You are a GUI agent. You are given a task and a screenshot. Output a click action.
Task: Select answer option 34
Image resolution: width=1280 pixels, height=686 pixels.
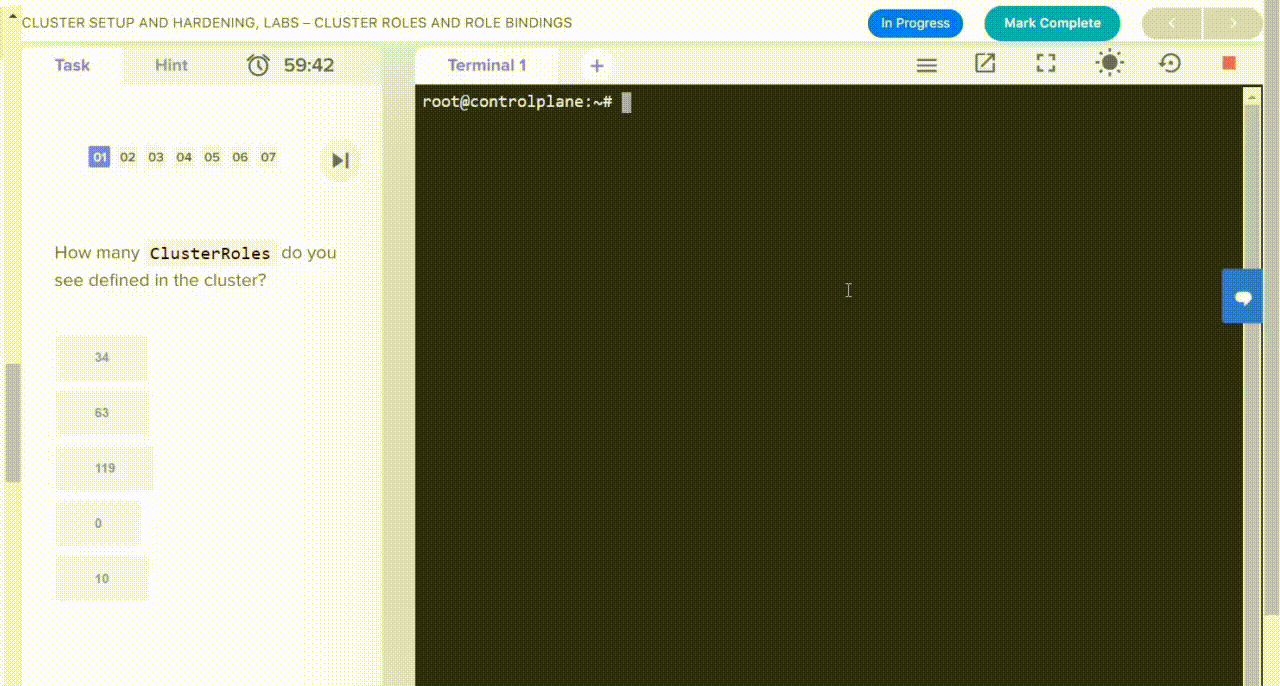pos(101,357)
